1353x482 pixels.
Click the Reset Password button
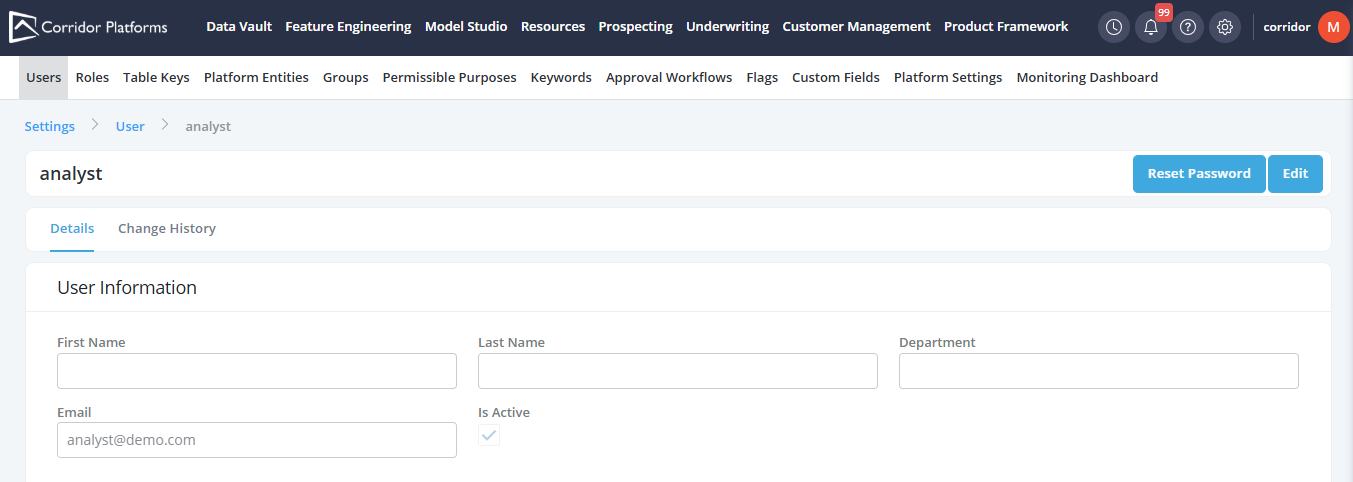[x=1199, y=174]
